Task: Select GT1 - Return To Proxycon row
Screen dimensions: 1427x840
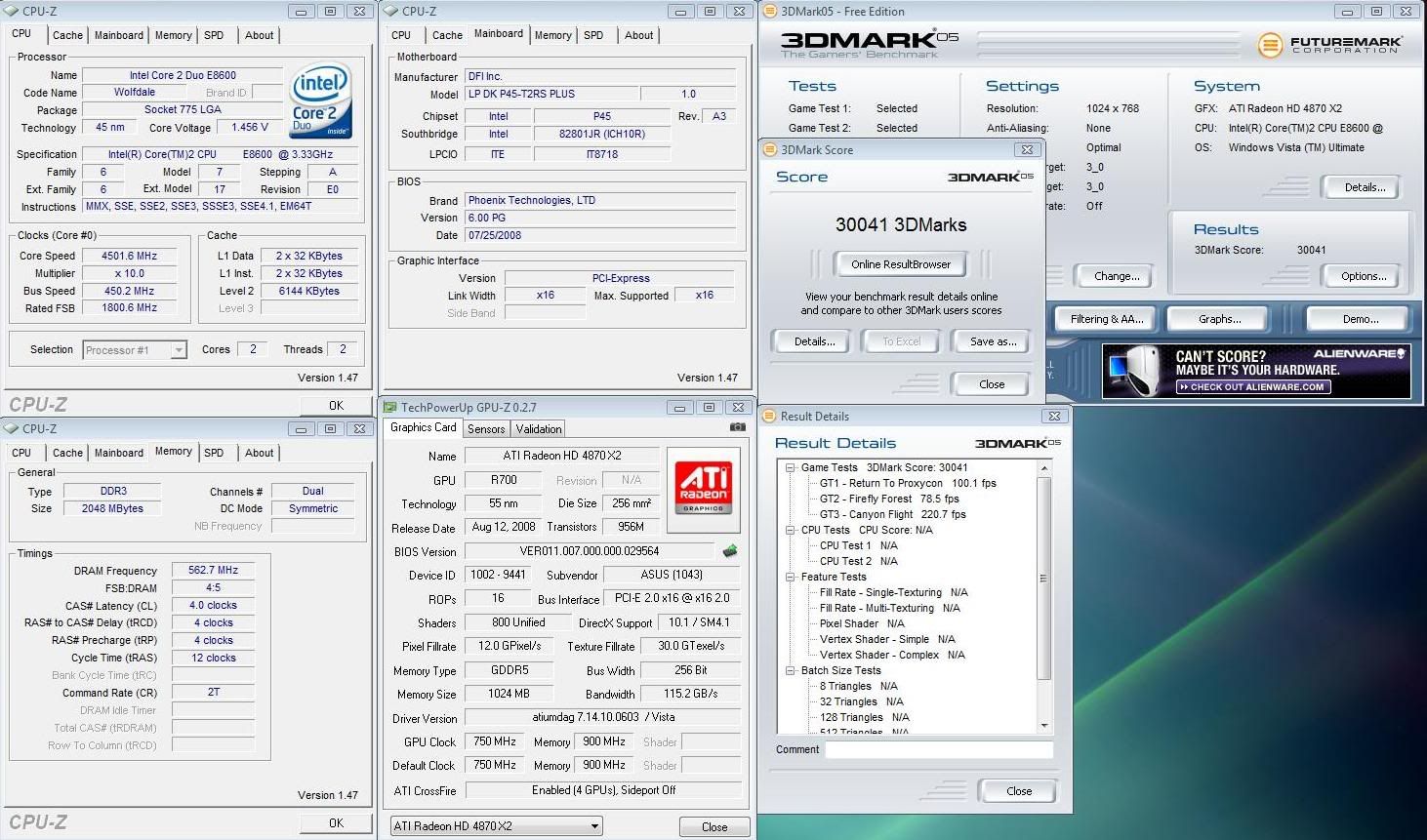Action: tap(908, 483)
